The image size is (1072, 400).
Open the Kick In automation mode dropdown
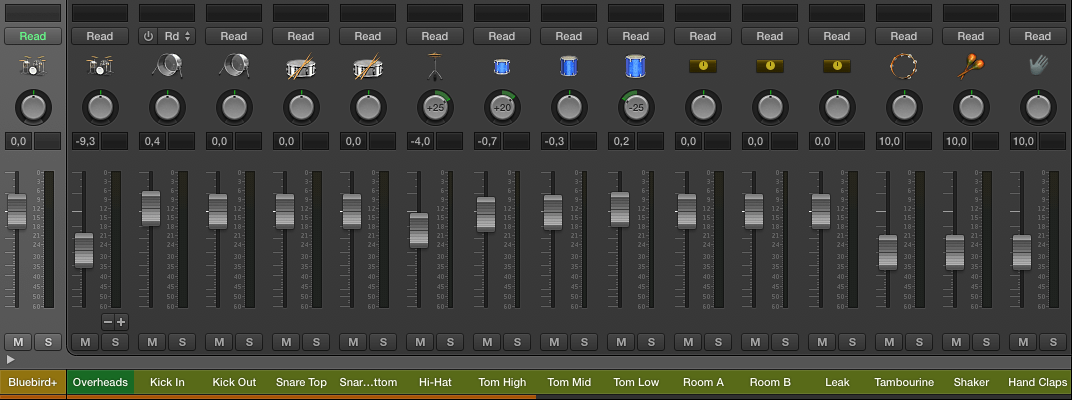point(178,36)
